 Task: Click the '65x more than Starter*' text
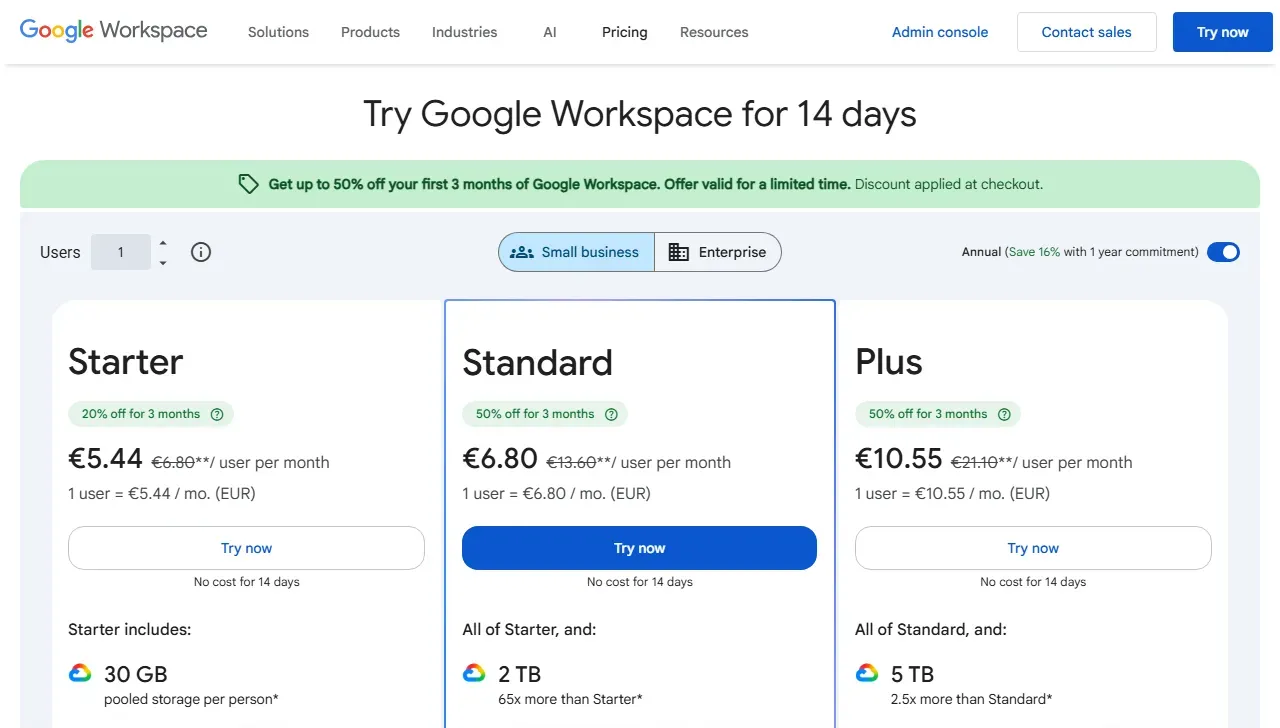[x=570, y=699]
